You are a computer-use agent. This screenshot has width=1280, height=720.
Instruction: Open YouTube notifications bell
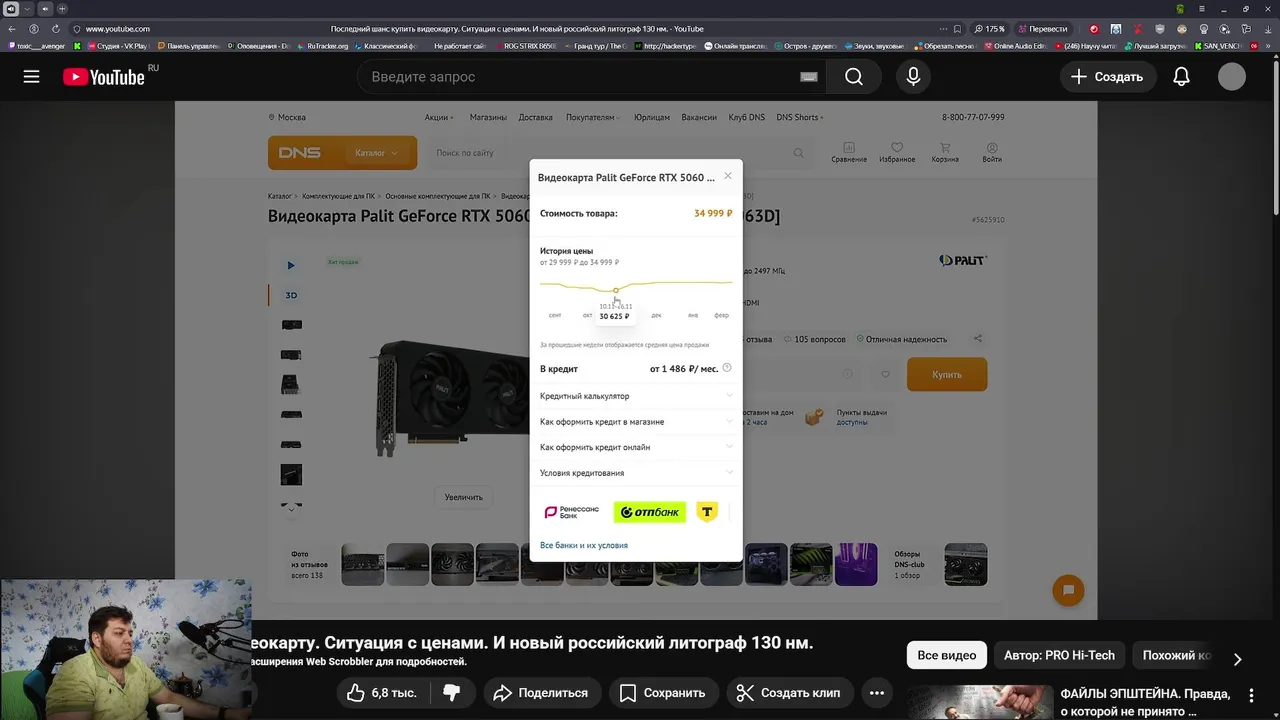1181,77
